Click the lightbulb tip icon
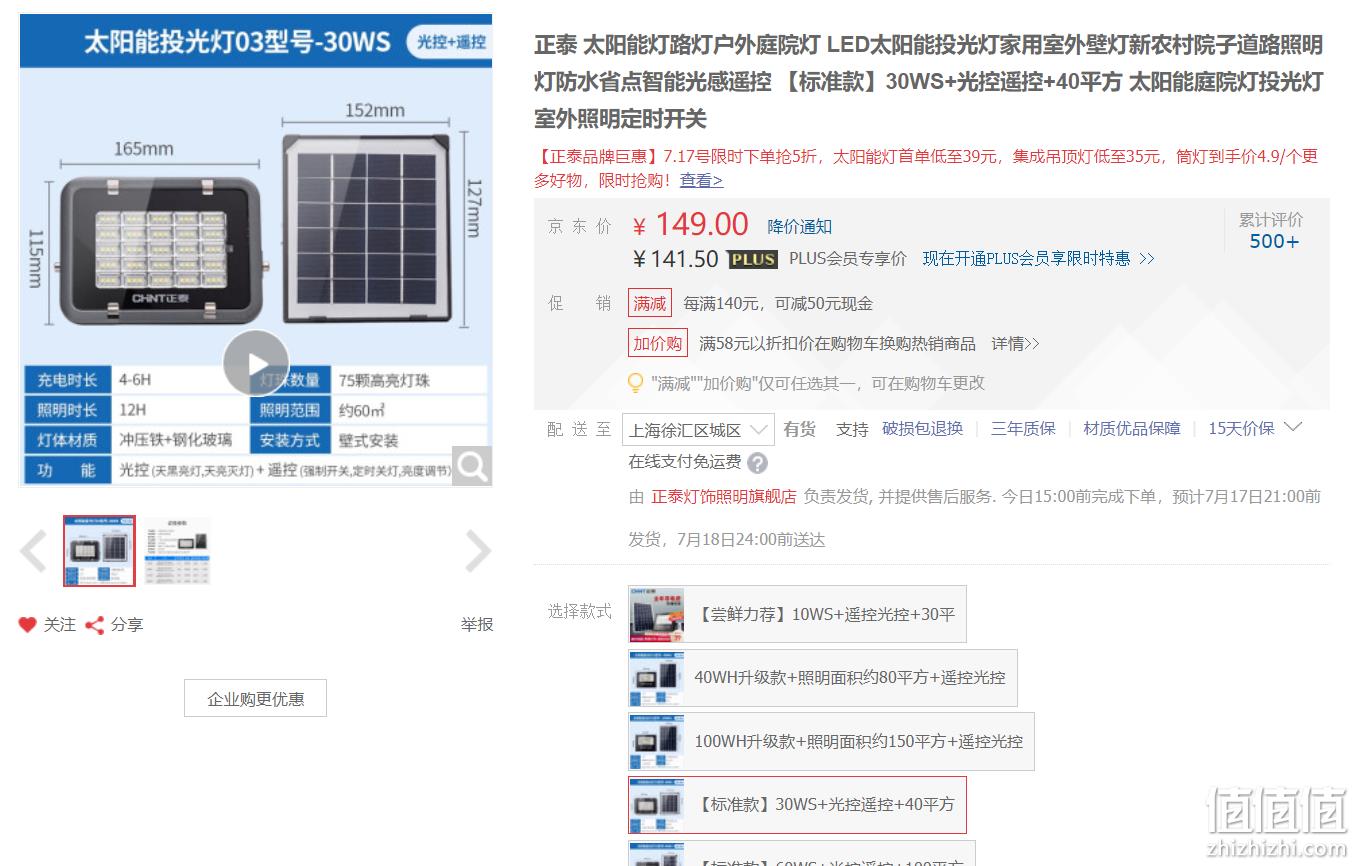Viewport: 1356px width, 866px height. pos(635,383)
